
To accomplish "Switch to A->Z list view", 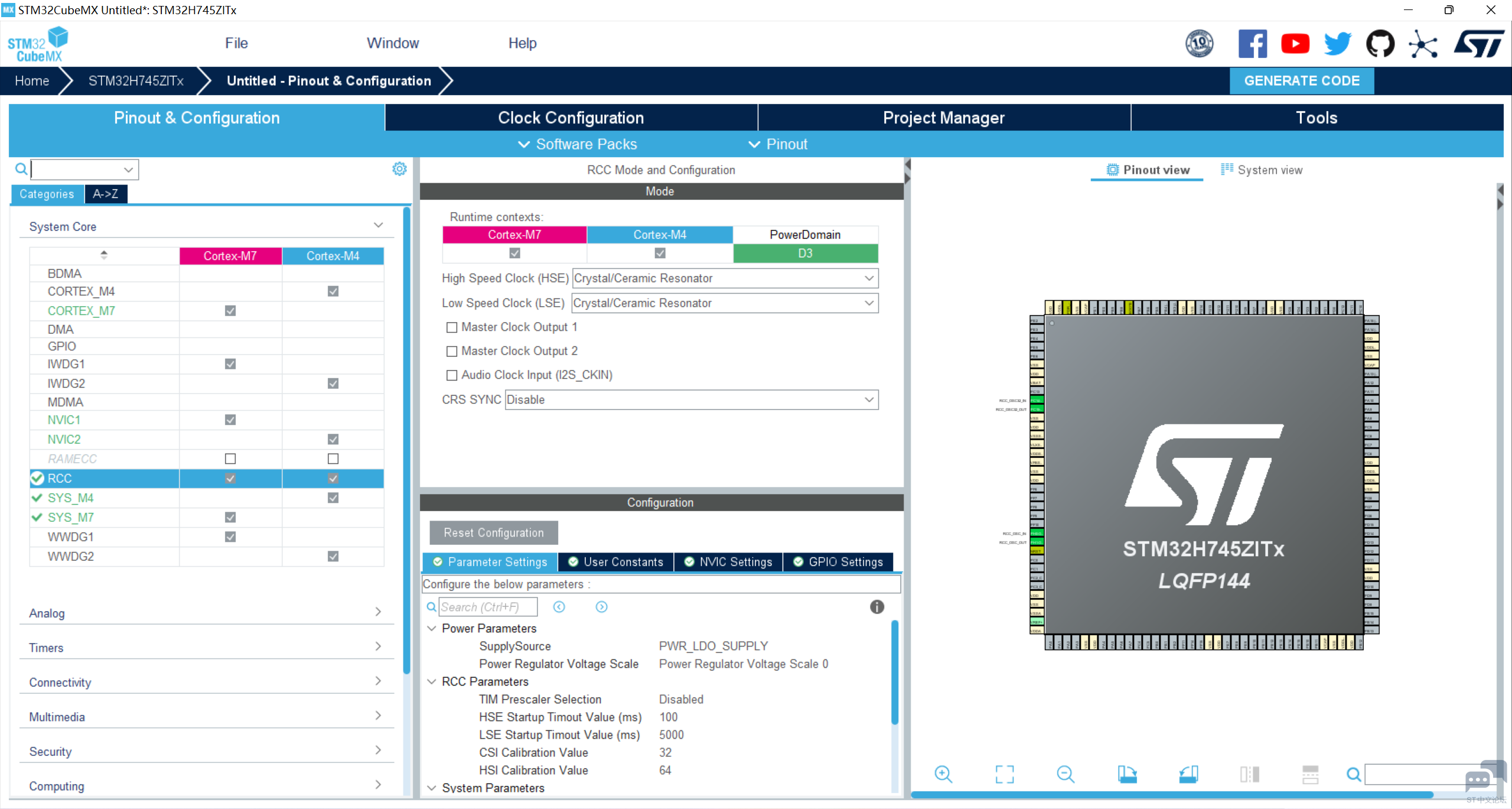I will point(106,194).
